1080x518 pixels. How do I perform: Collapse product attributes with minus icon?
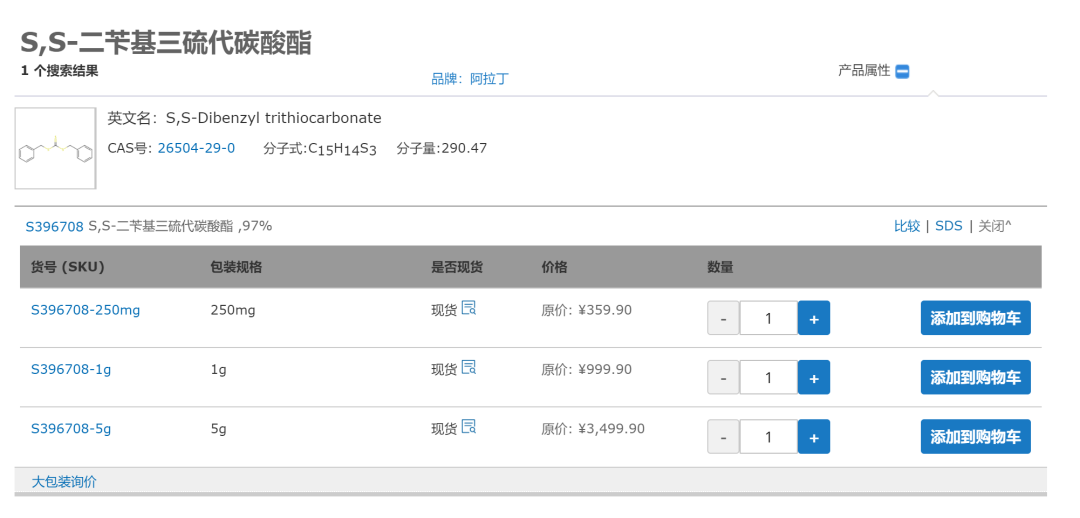(902, 71)
